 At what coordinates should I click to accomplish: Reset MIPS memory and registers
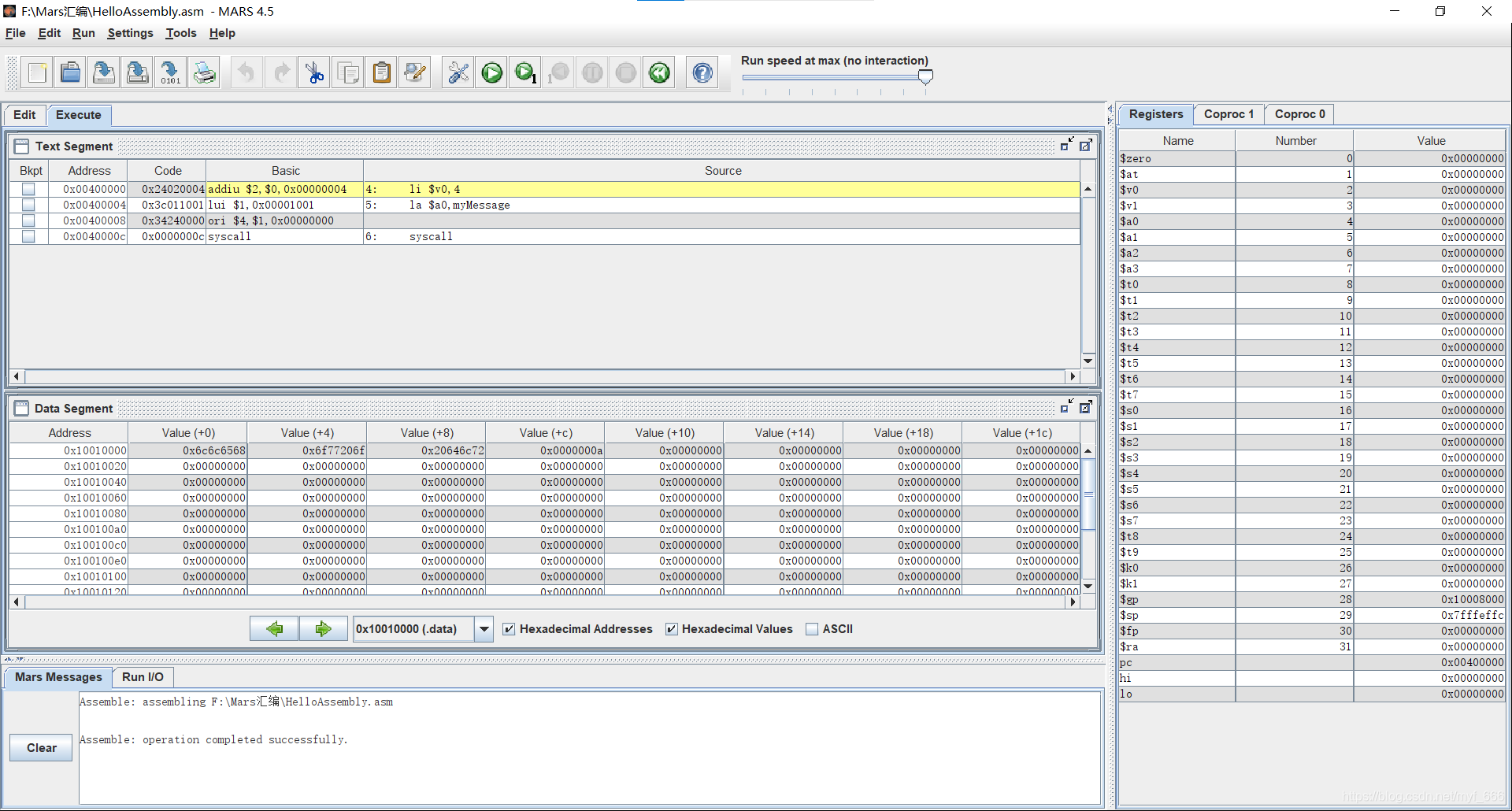tap(659, 73)
